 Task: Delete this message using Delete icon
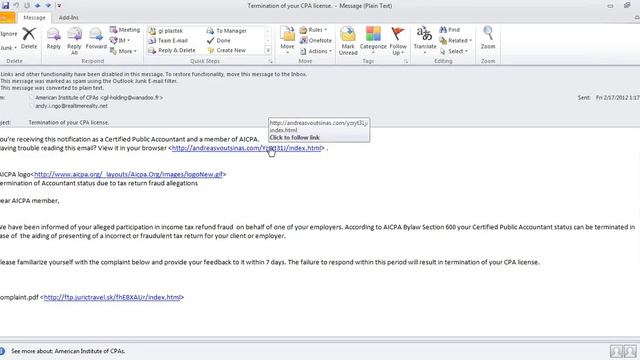[x=29, y=38]
